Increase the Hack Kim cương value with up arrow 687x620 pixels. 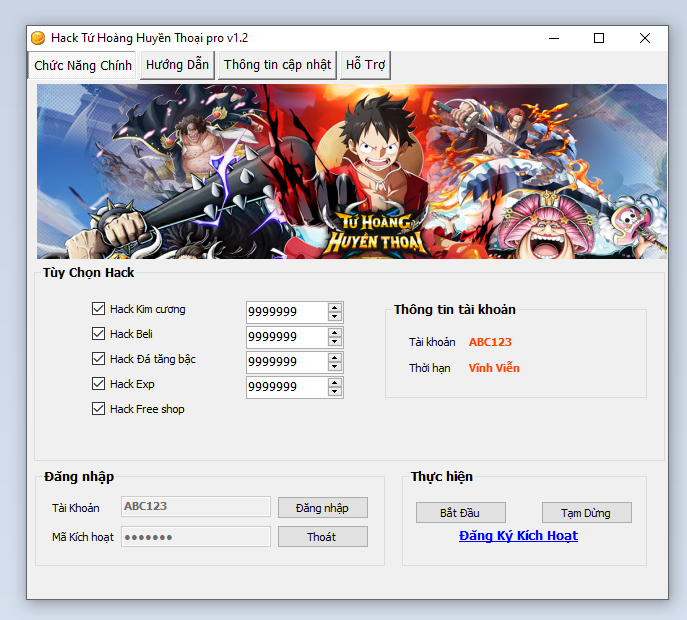[x=334, y=307]
